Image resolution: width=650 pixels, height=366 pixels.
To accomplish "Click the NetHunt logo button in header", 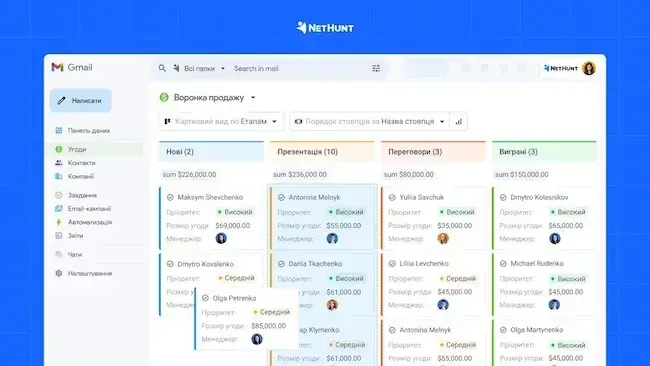I will coord(560,68).
